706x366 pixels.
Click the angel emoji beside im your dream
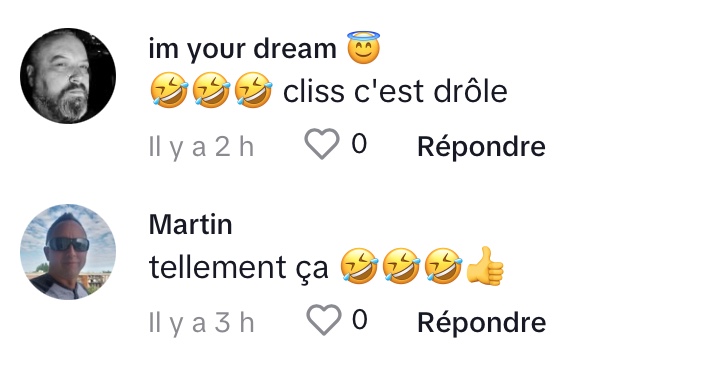[363, 47]
